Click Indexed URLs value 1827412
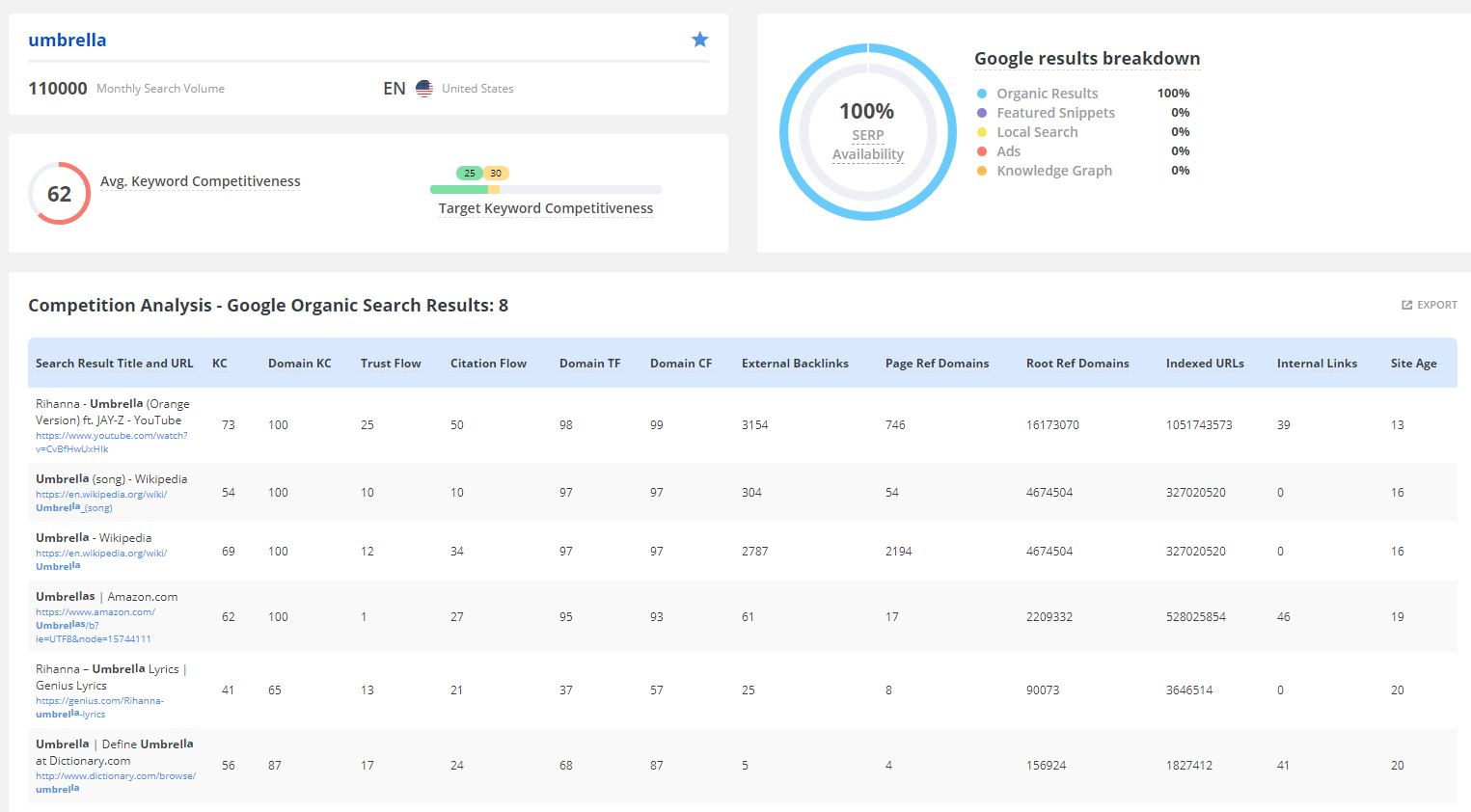Screen dimensions: 1471x812 [1189, 766]
